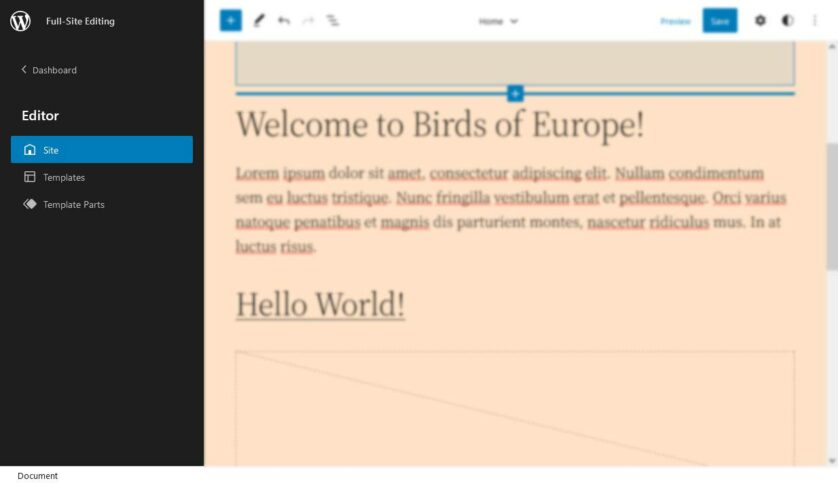Click the Undo arrow icon

click(284, 20)
